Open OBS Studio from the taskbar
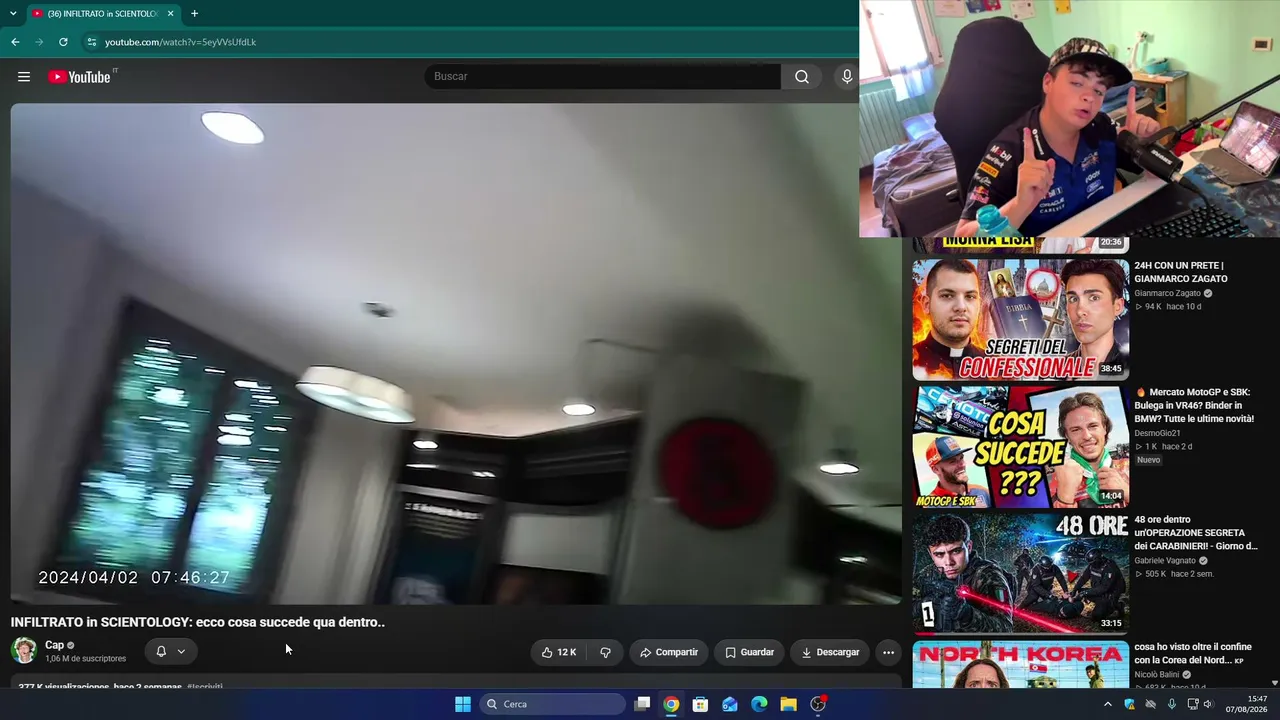Image resolution: width=1280 pixels, height=720 pixels. (818, 704)
